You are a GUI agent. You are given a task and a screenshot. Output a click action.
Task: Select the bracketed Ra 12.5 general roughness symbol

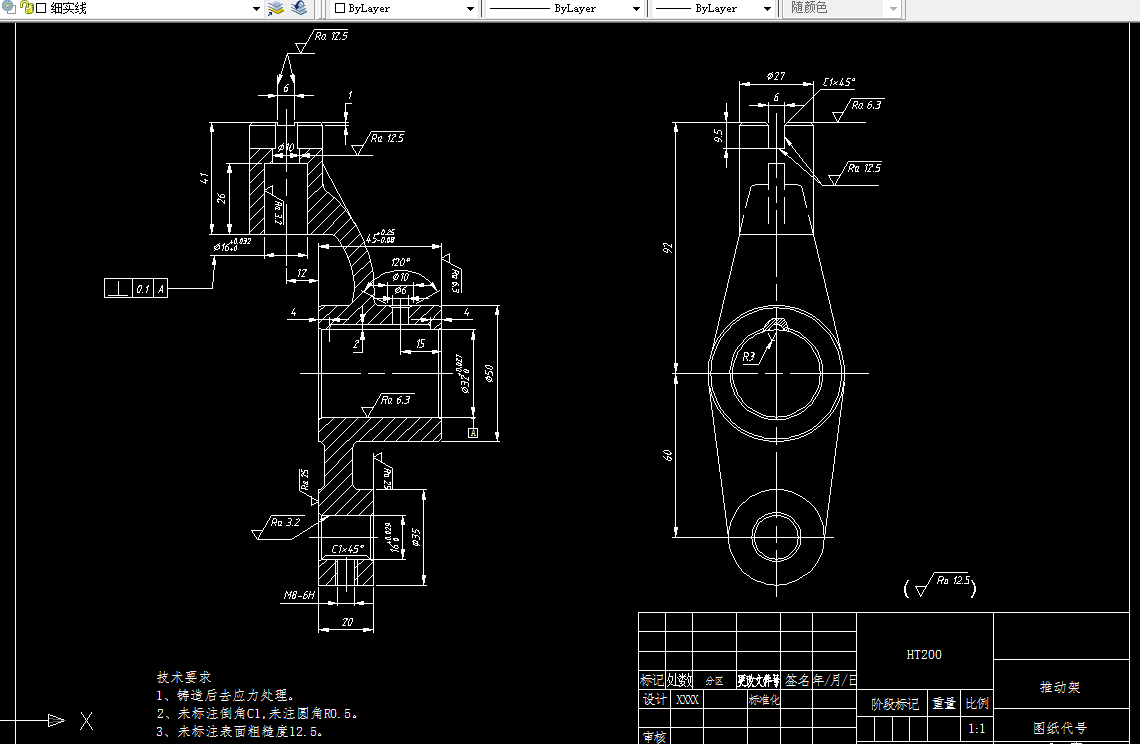point(940,585)
